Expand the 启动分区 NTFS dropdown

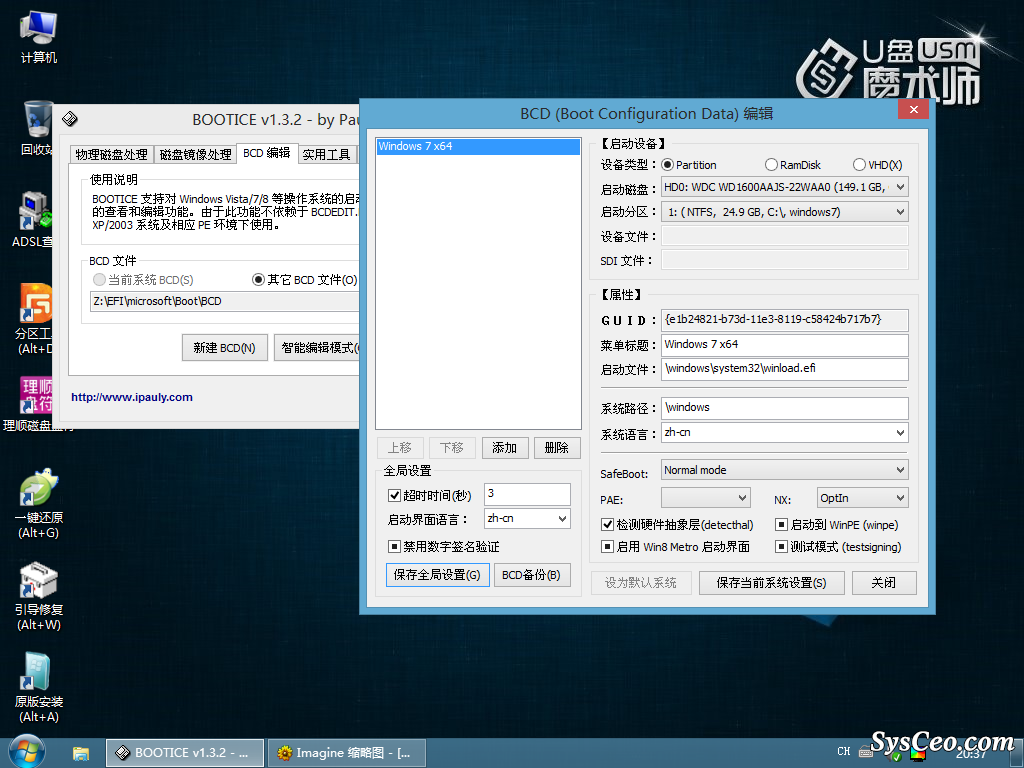(x=900, y=212)
